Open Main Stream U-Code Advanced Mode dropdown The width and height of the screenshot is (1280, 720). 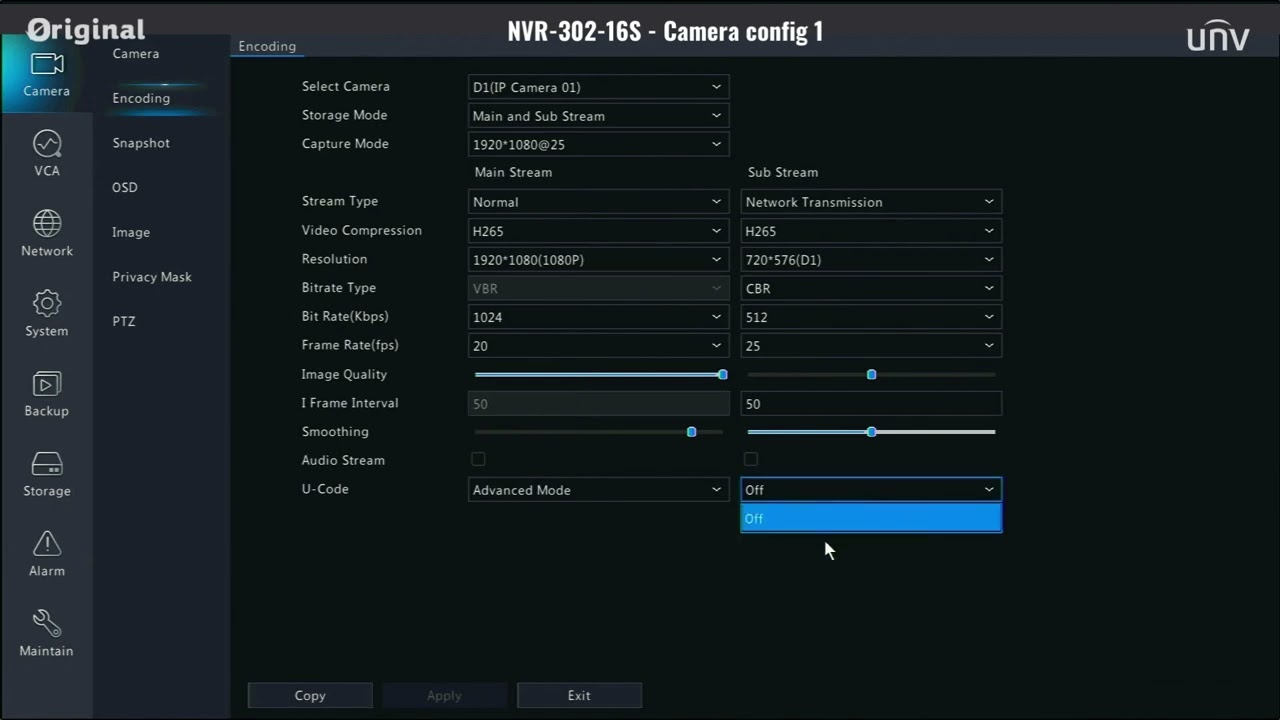598,490
